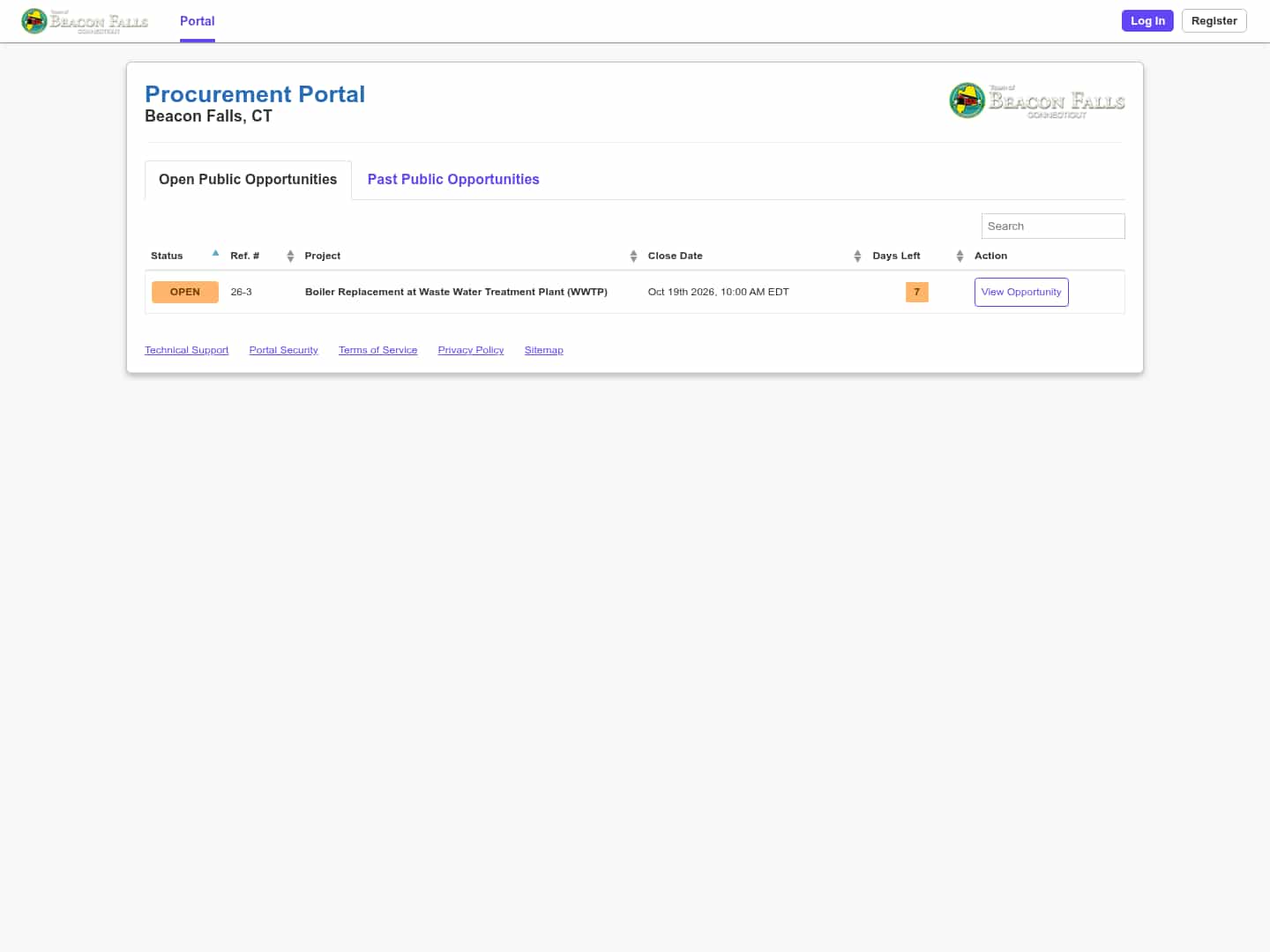
Task: Focus the Search input field
Action: pos(1053,227)
